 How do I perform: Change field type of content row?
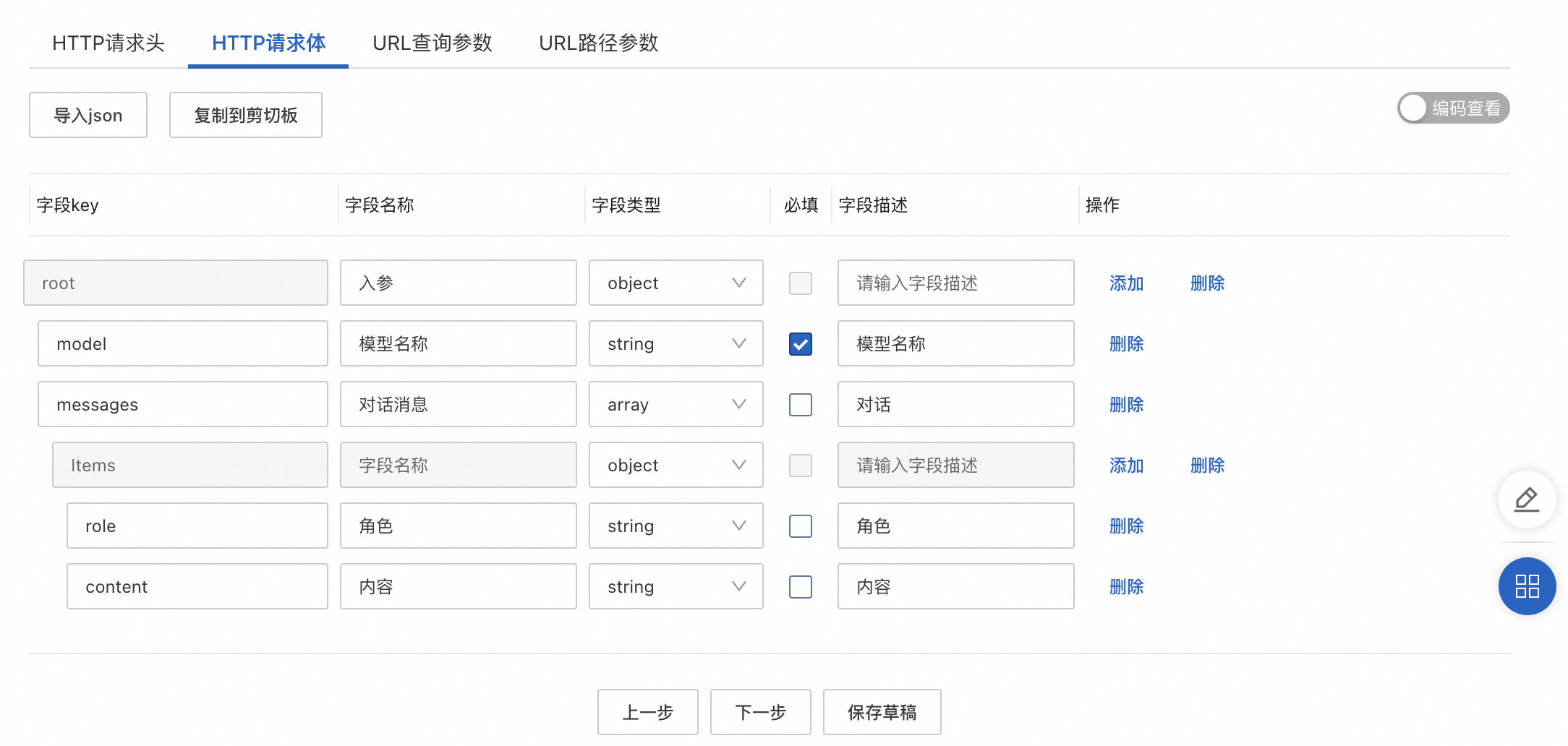tap(676, 586)
